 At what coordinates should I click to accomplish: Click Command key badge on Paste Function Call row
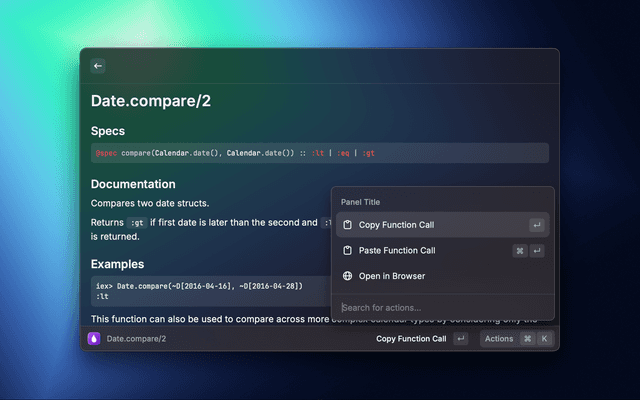coord(520,251)
